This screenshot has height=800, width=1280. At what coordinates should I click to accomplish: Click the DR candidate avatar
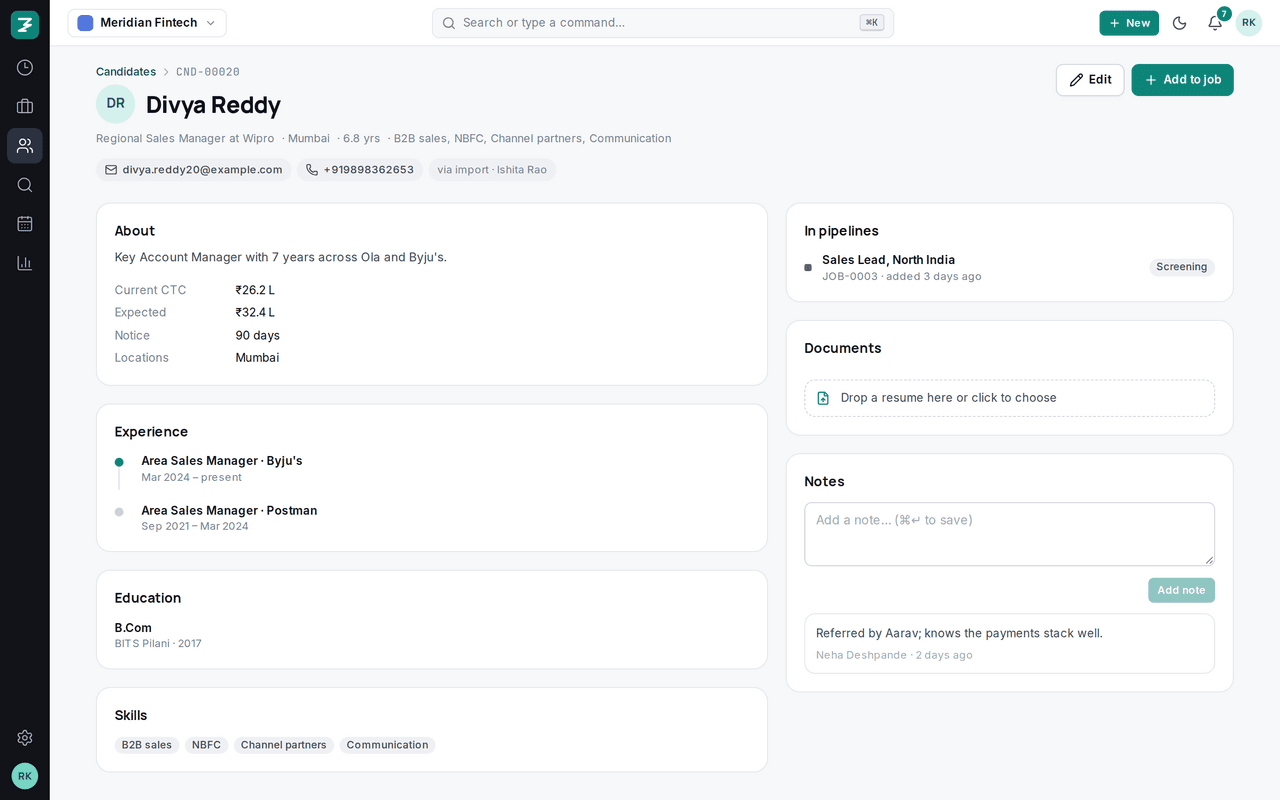click(115, 104)
